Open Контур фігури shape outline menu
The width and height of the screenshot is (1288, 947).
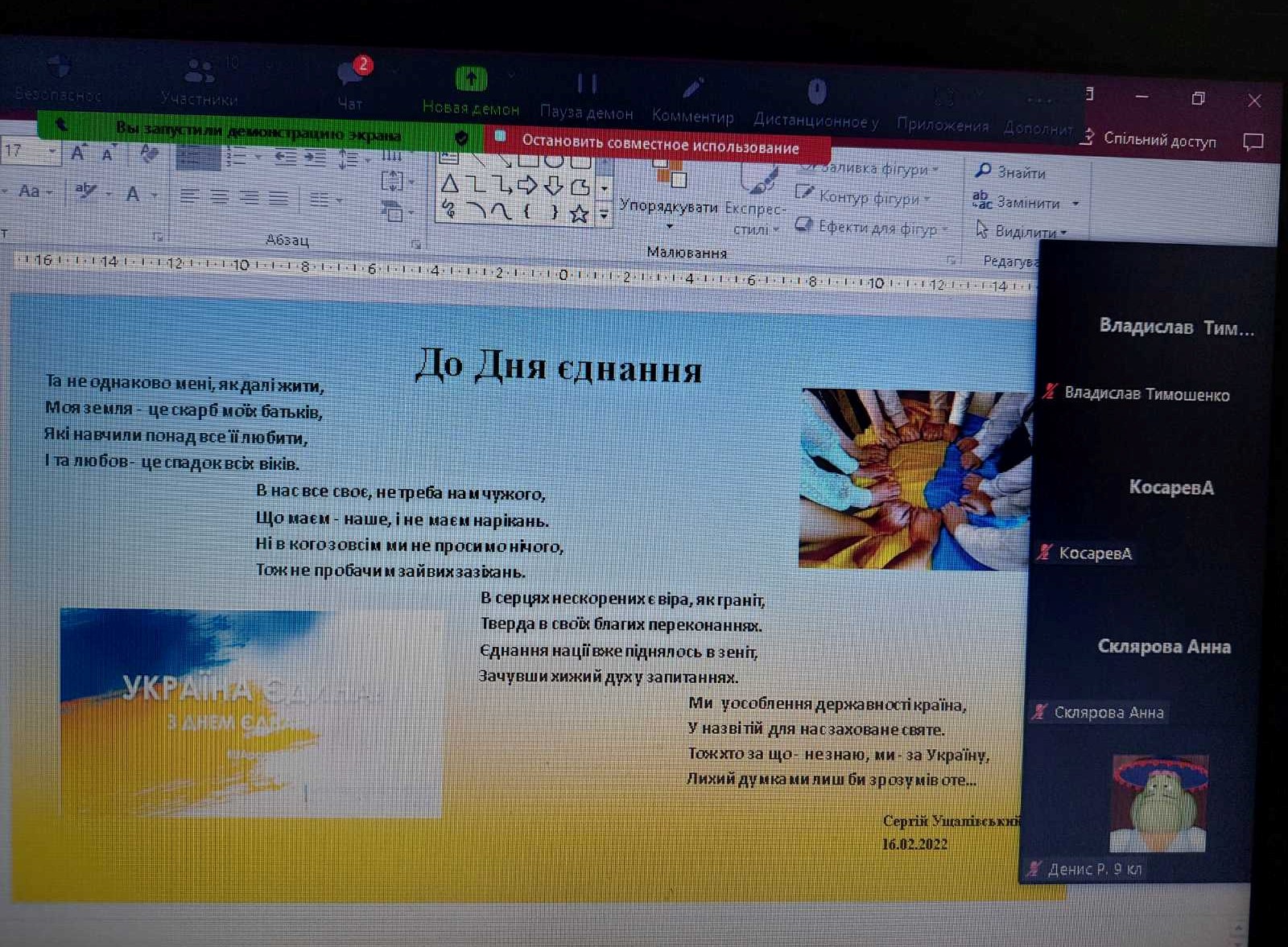click(x=862, y=197)
